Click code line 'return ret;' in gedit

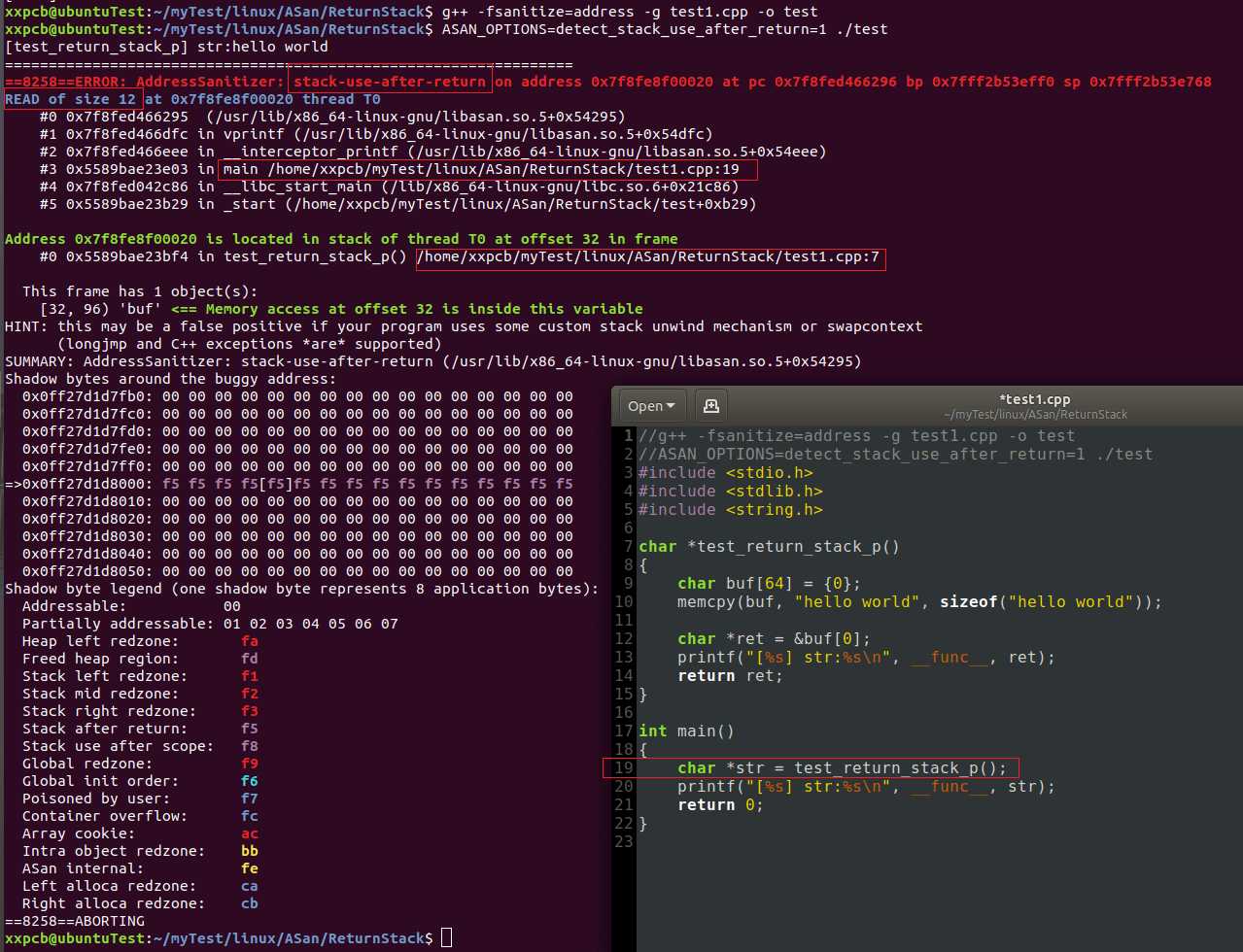[x=730, y=676]
